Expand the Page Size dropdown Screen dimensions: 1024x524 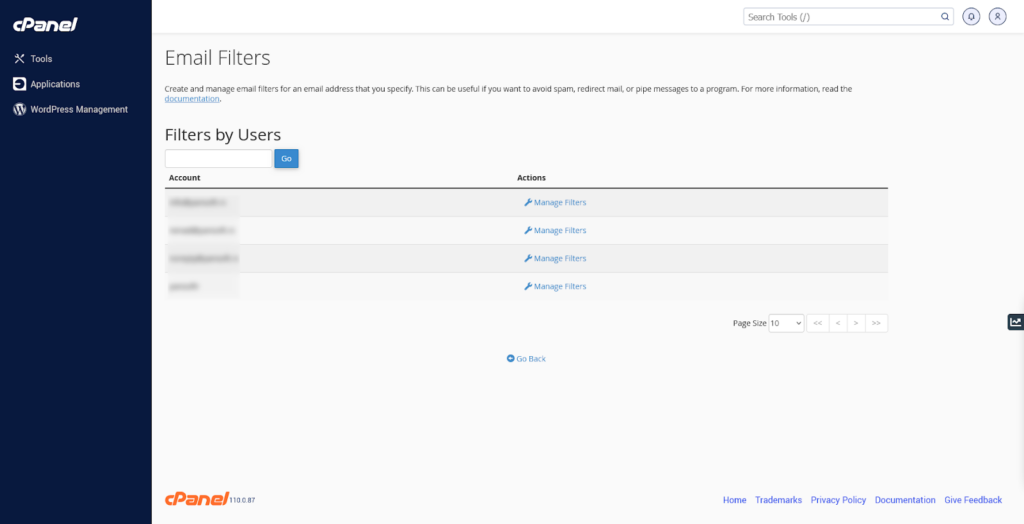[x=786, y=323]
